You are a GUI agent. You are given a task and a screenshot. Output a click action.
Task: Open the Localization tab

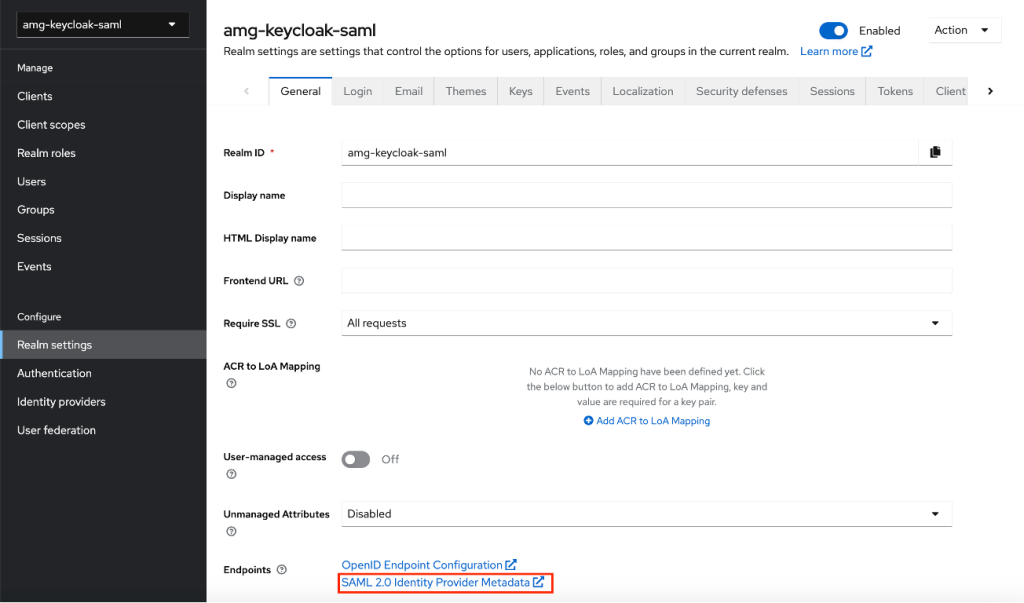[643, 91]
